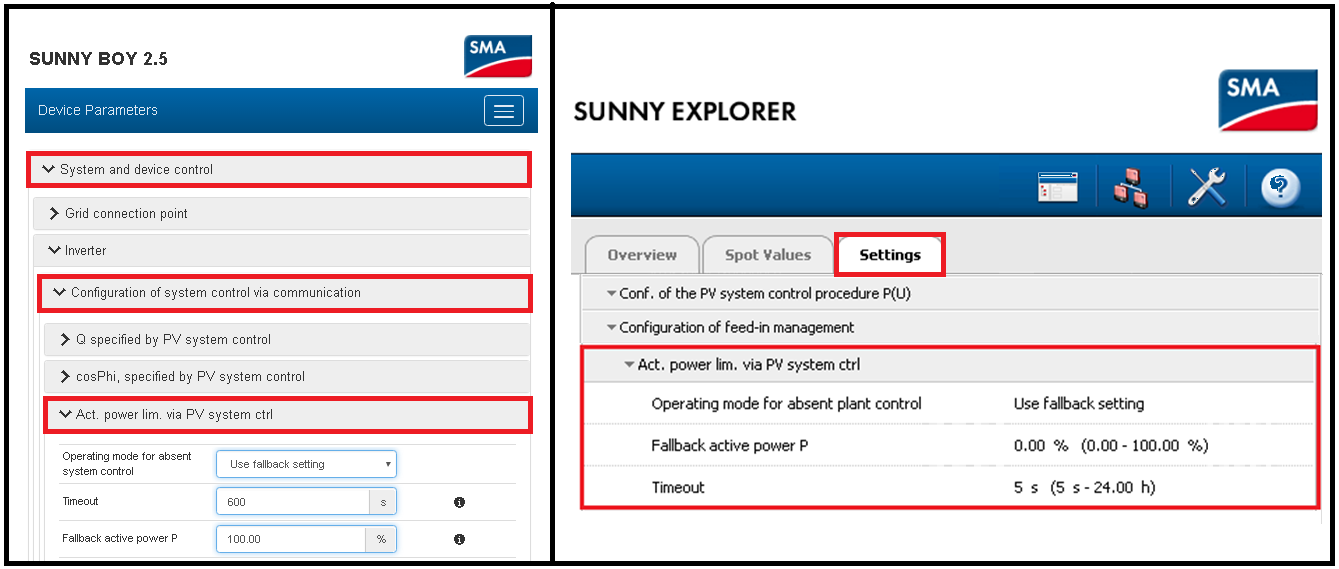This screenshot has height=569, width=1339.
Task: Collapse Configuration of feed-in management
Action: point(735,328)
